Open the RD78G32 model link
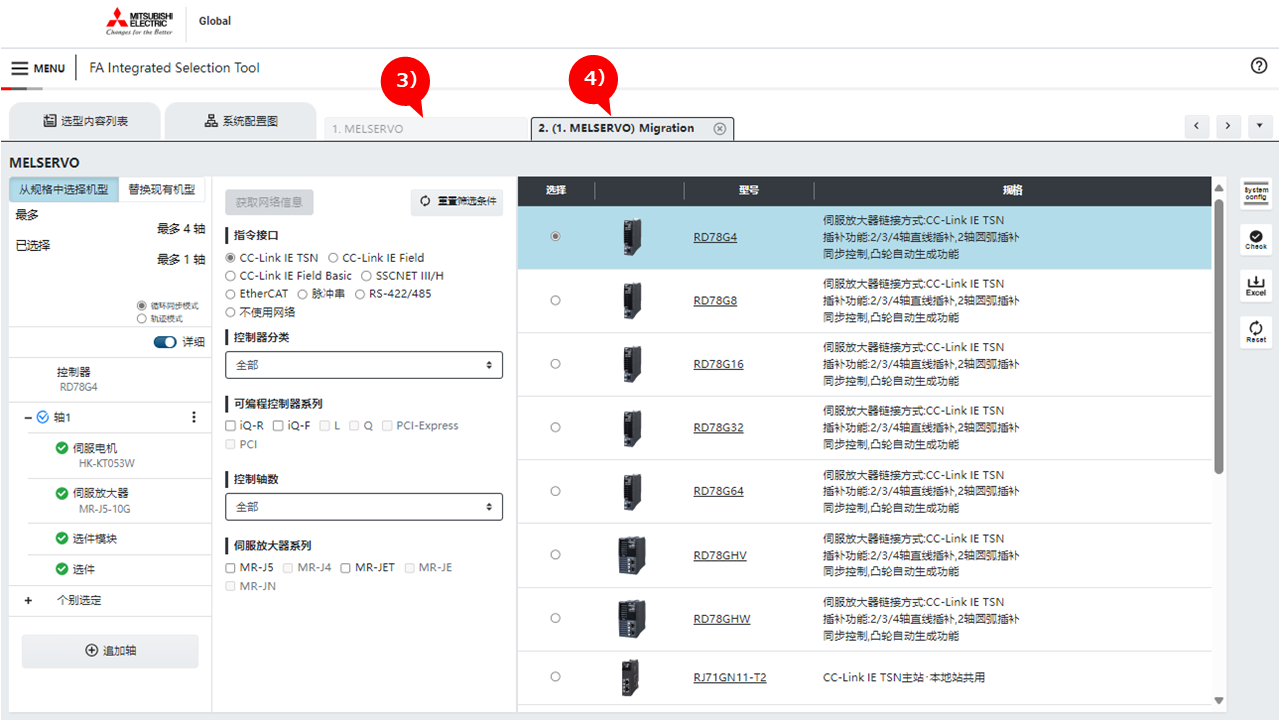Image resolution: width=1280 pixels, height=720 pixels. [x=718, y=428]
